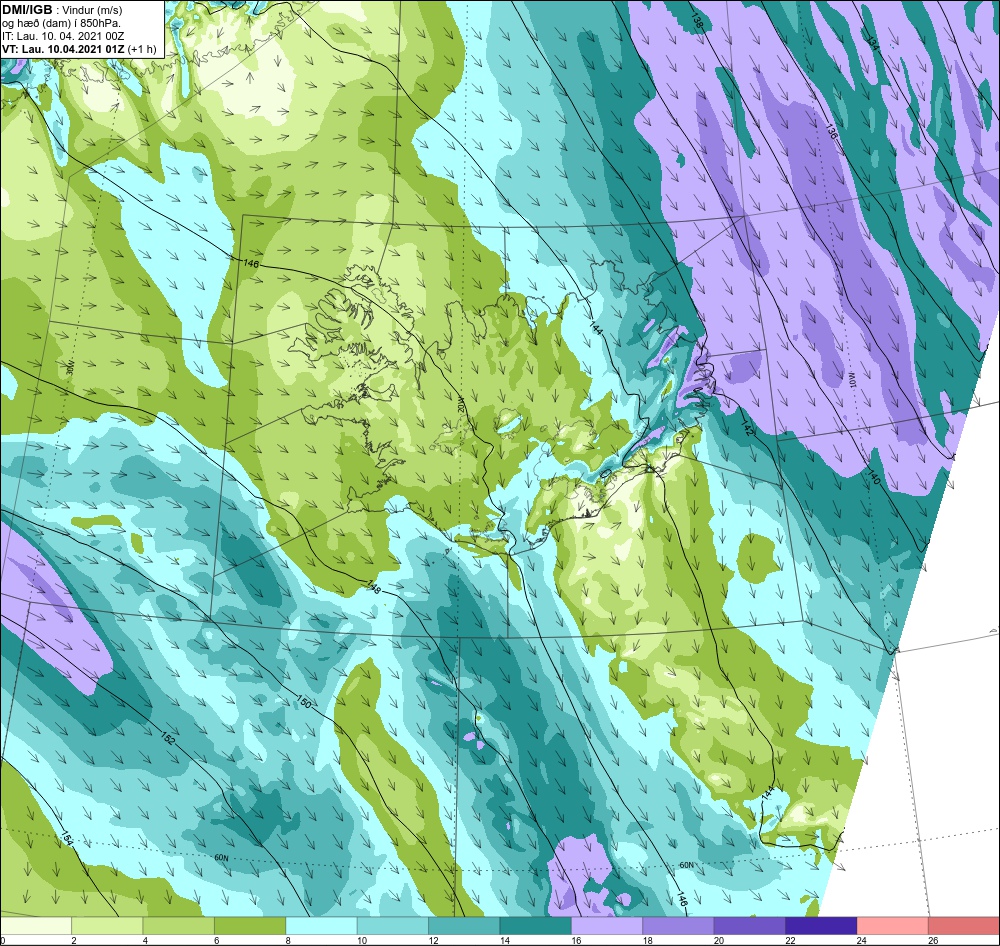Click the '140' height contour label
Viewport: 1000px width, 946px height.
click(873, 477)
